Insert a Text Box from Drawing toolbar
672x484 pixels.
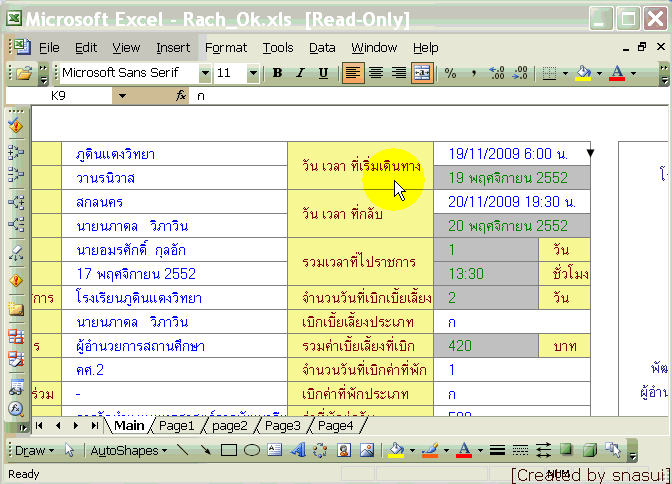pyautogui.click(x=273, y=451)
